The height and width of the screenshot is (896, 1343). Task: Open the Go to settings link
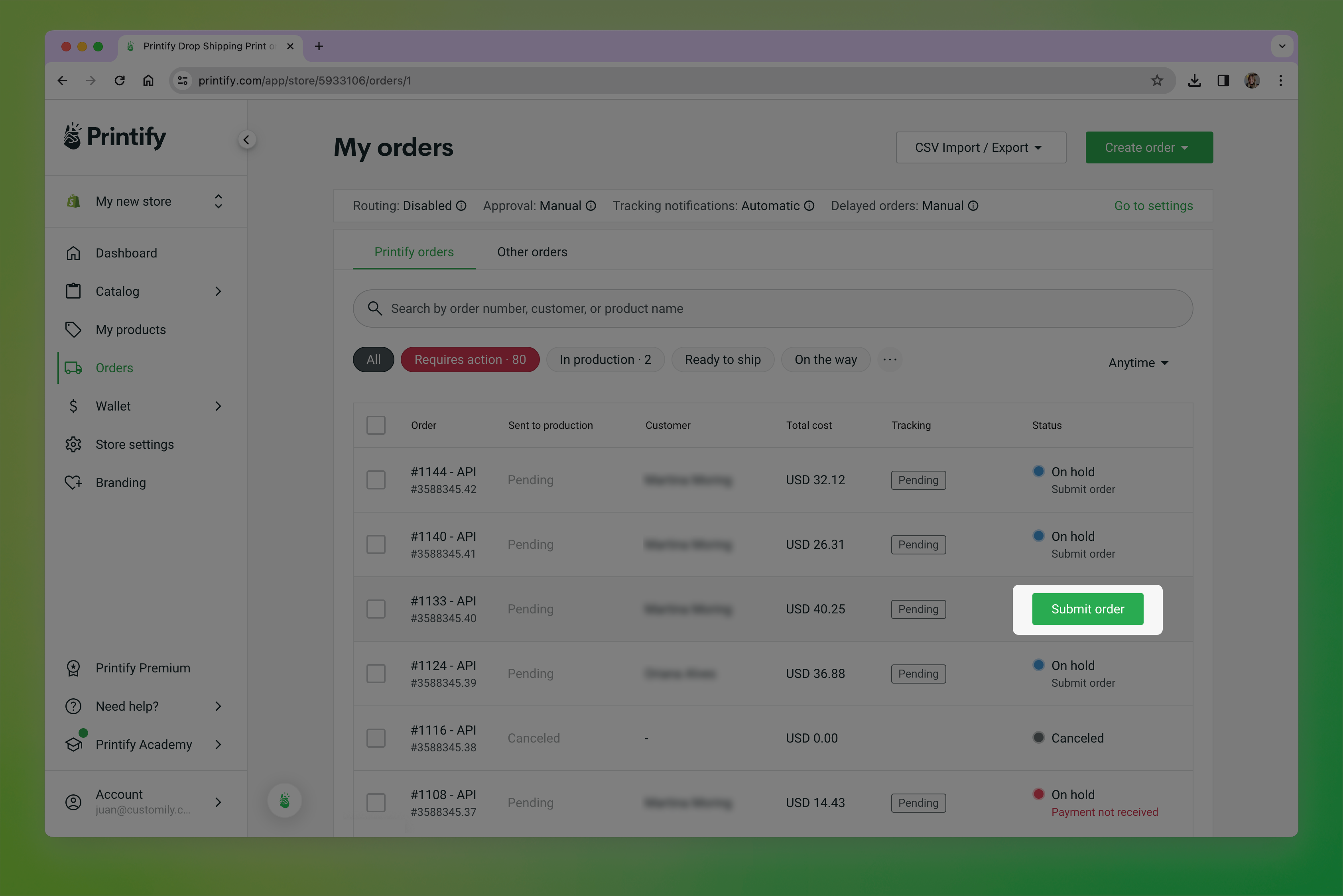pyautogui.click(x=1153, y=206)
